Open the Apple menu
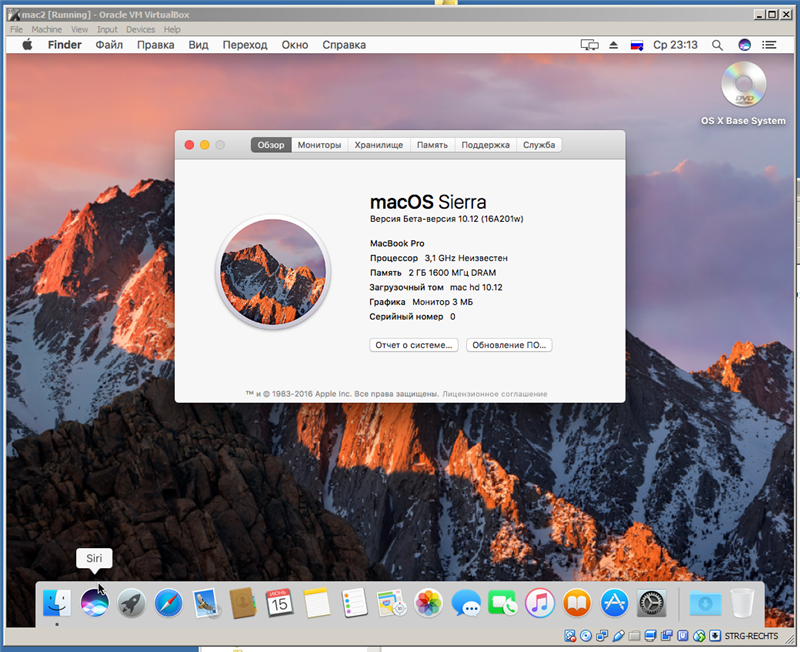This screenshot has height=652, width=800. point(28,45)
